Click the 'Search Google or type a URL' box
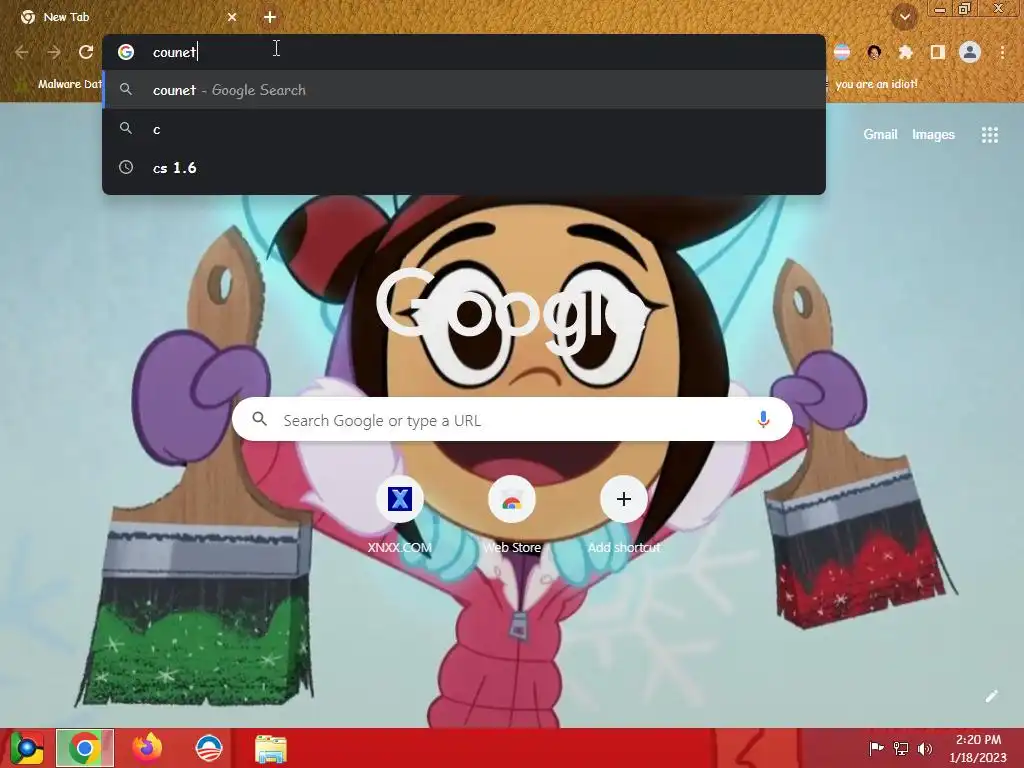 513,419
